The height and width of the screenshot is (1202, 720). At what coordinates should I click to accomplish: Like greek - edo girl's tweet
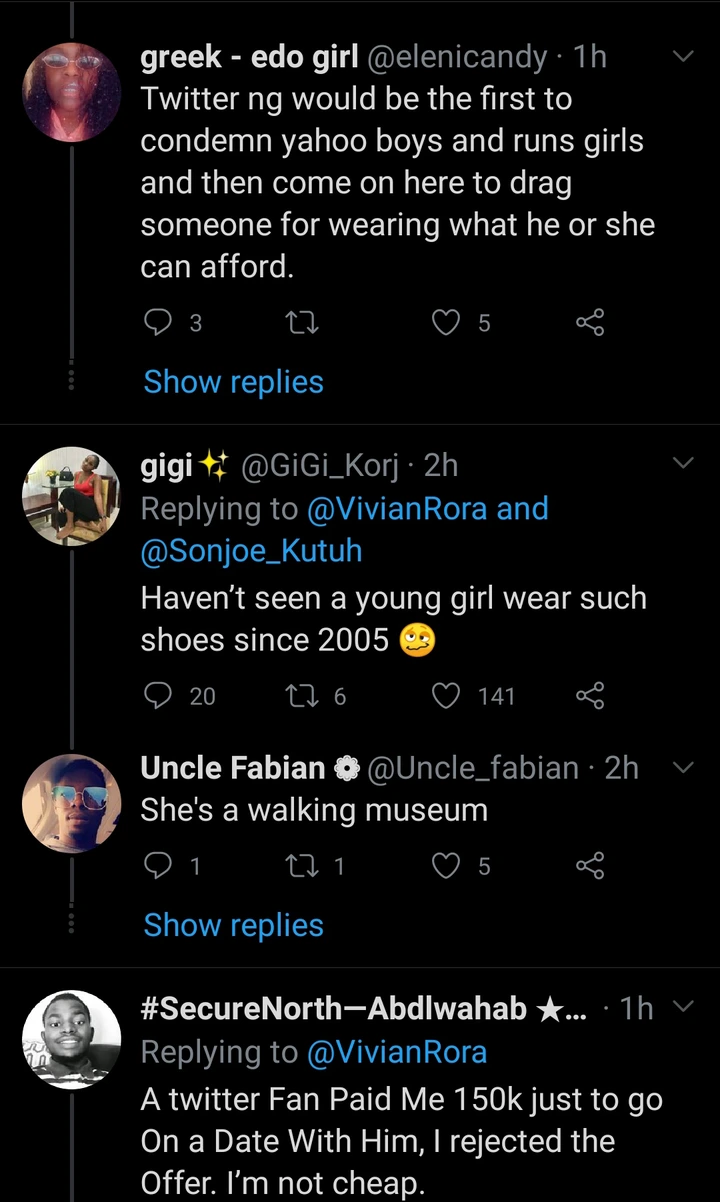pyautogui.click(x=444, y=322)
